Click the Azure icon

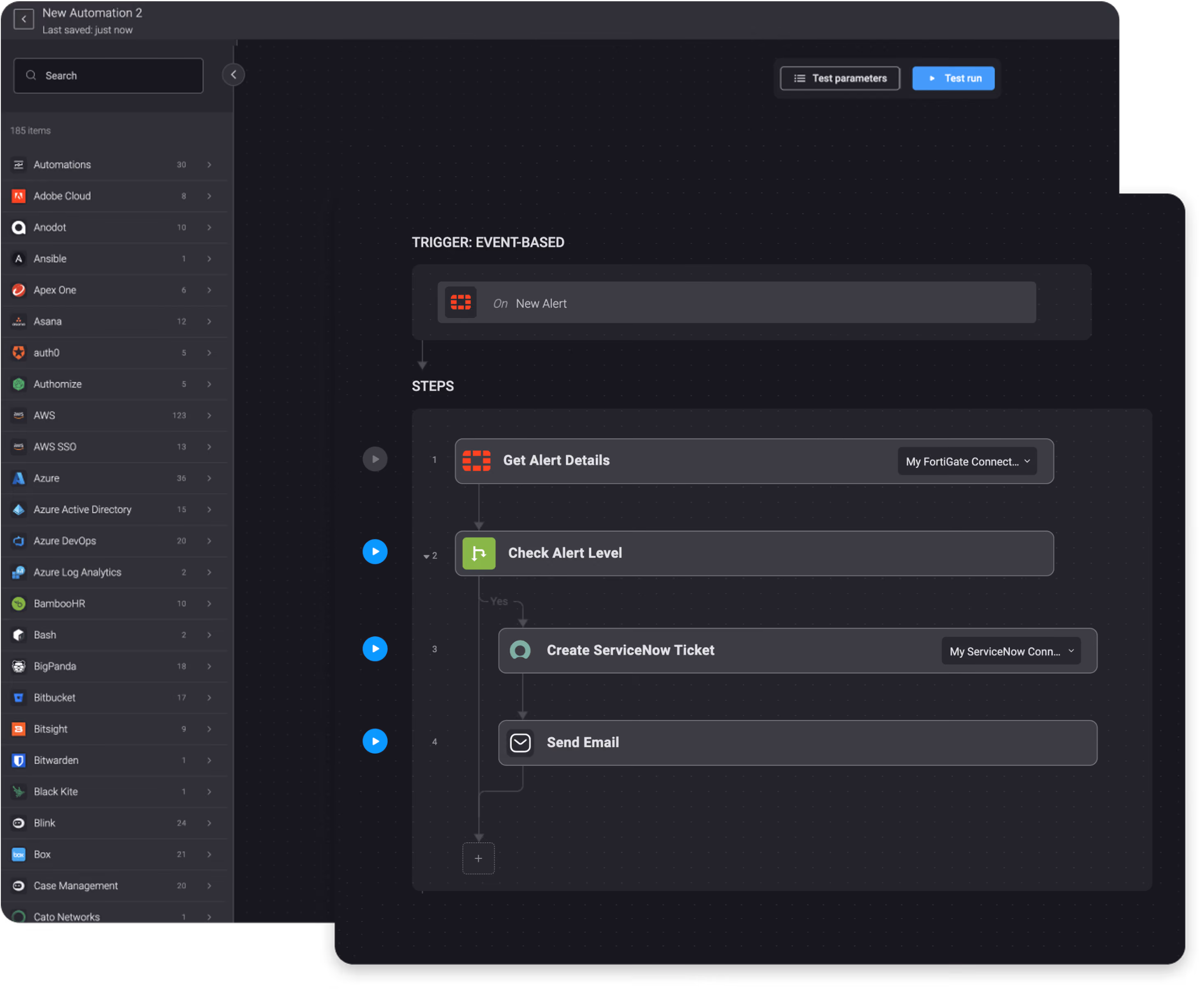19,478
